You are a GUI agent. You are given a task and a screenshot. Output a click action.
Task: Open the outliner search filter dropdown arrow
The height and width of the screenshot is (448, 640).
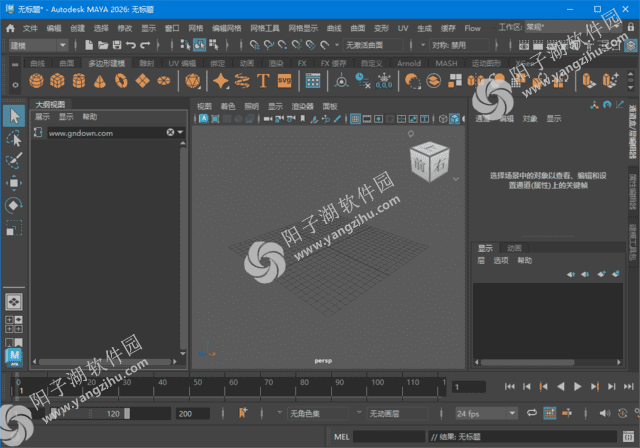(x=180, y=132)
